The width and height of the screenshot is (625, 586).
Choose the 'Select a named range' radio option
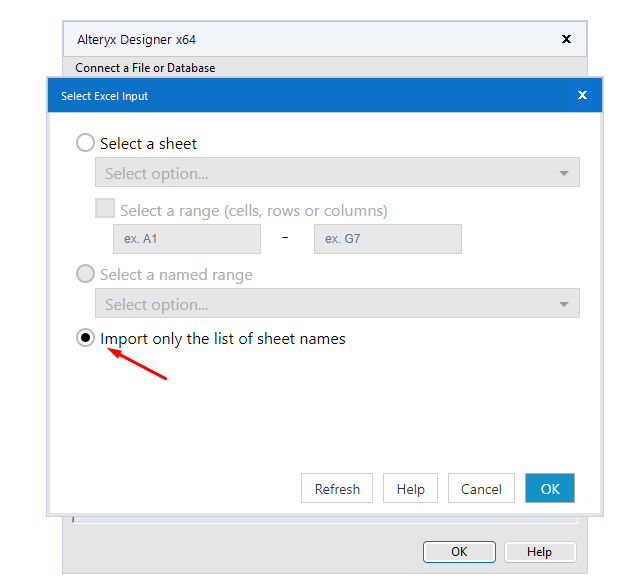click(86, 274)
